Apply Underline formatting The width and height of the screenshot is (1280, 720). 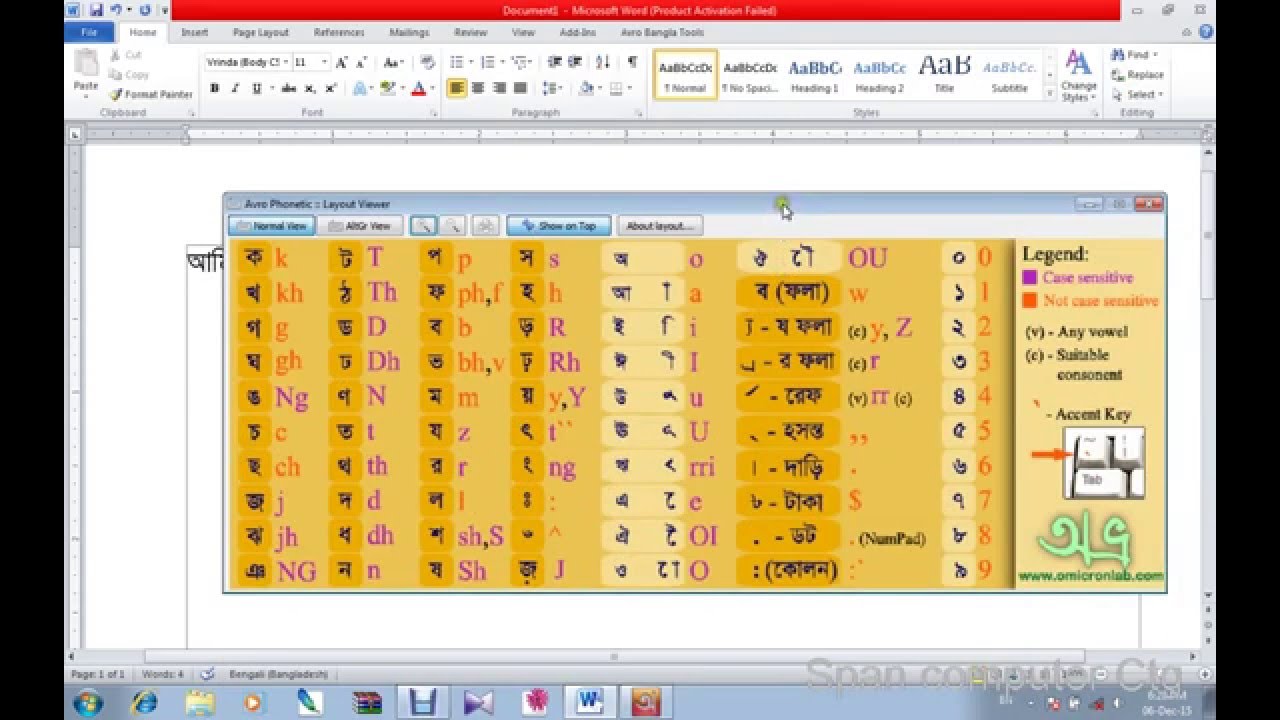coord(257,88)
